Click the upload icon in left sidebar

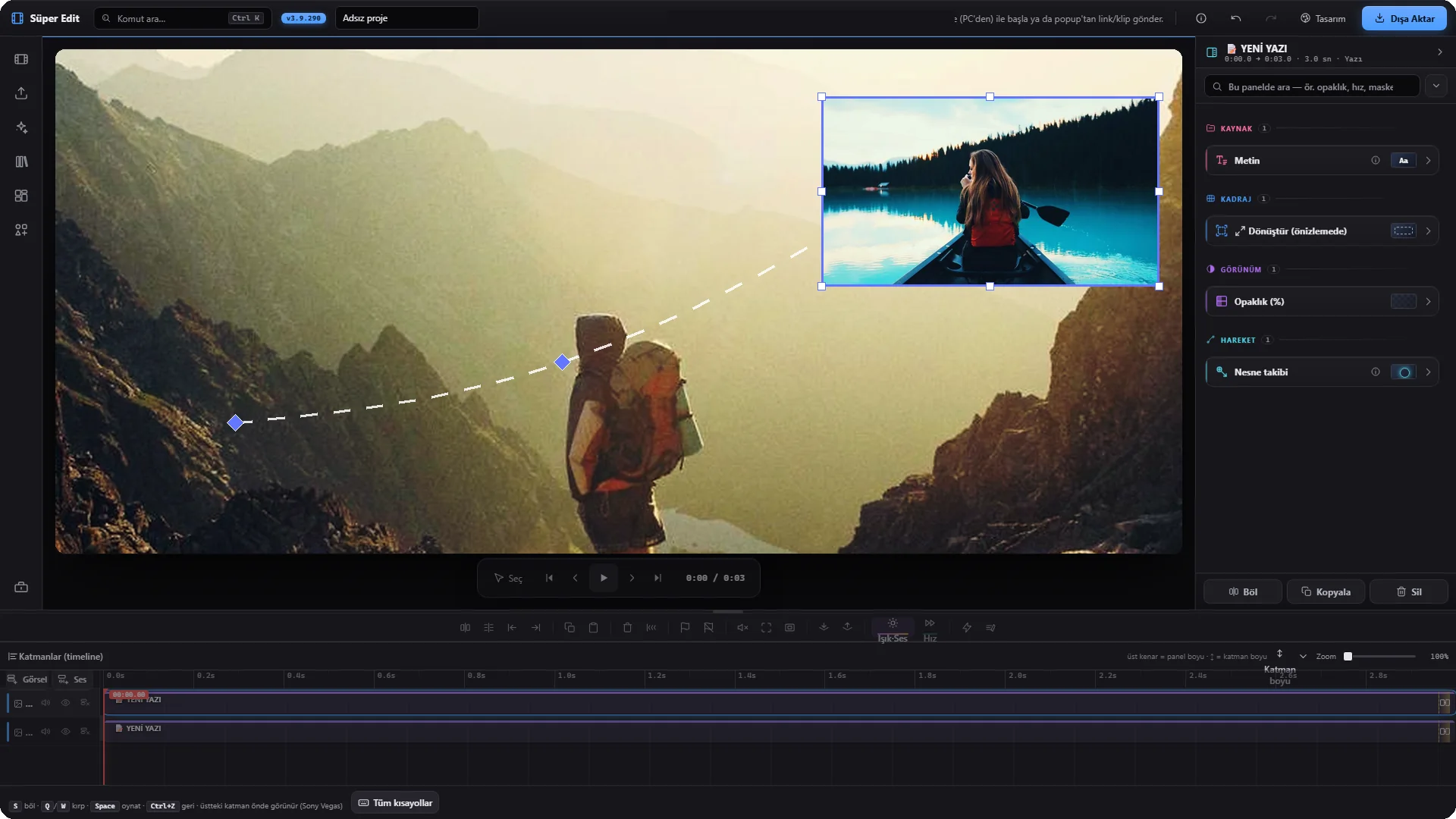coord(21,93)
